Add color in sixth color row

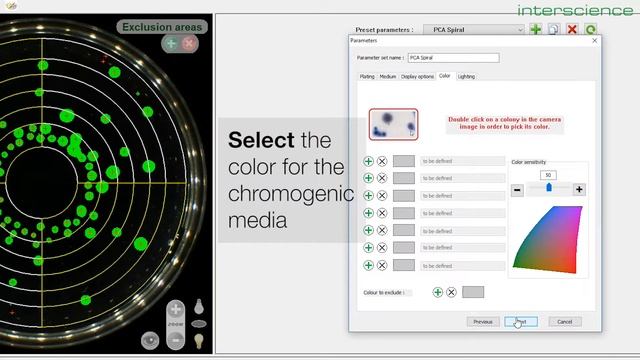368,248
